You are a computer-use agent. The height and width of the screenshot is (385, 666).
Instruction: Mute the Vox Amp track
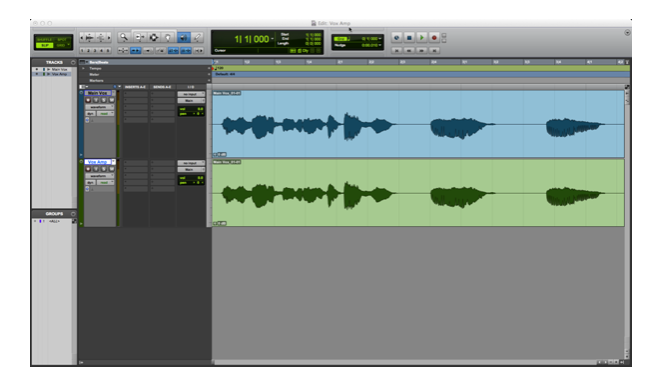[x=112, y=169]
